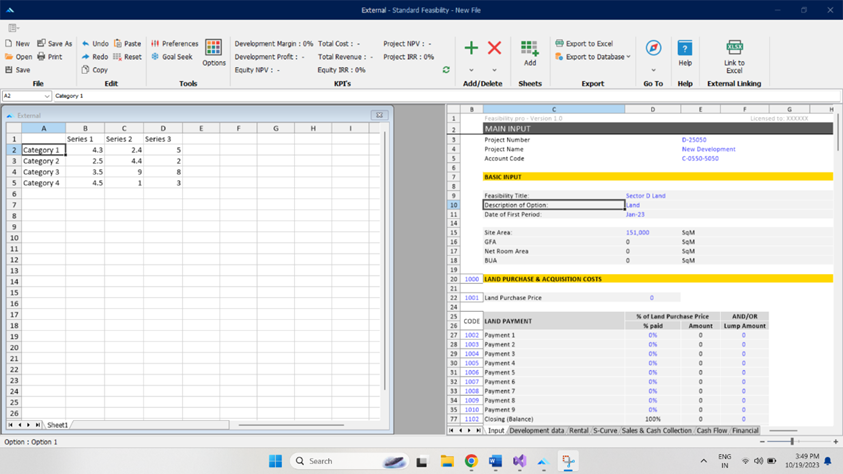Click the Export to Excel button
843x474 pixels.
pos(584,44)
